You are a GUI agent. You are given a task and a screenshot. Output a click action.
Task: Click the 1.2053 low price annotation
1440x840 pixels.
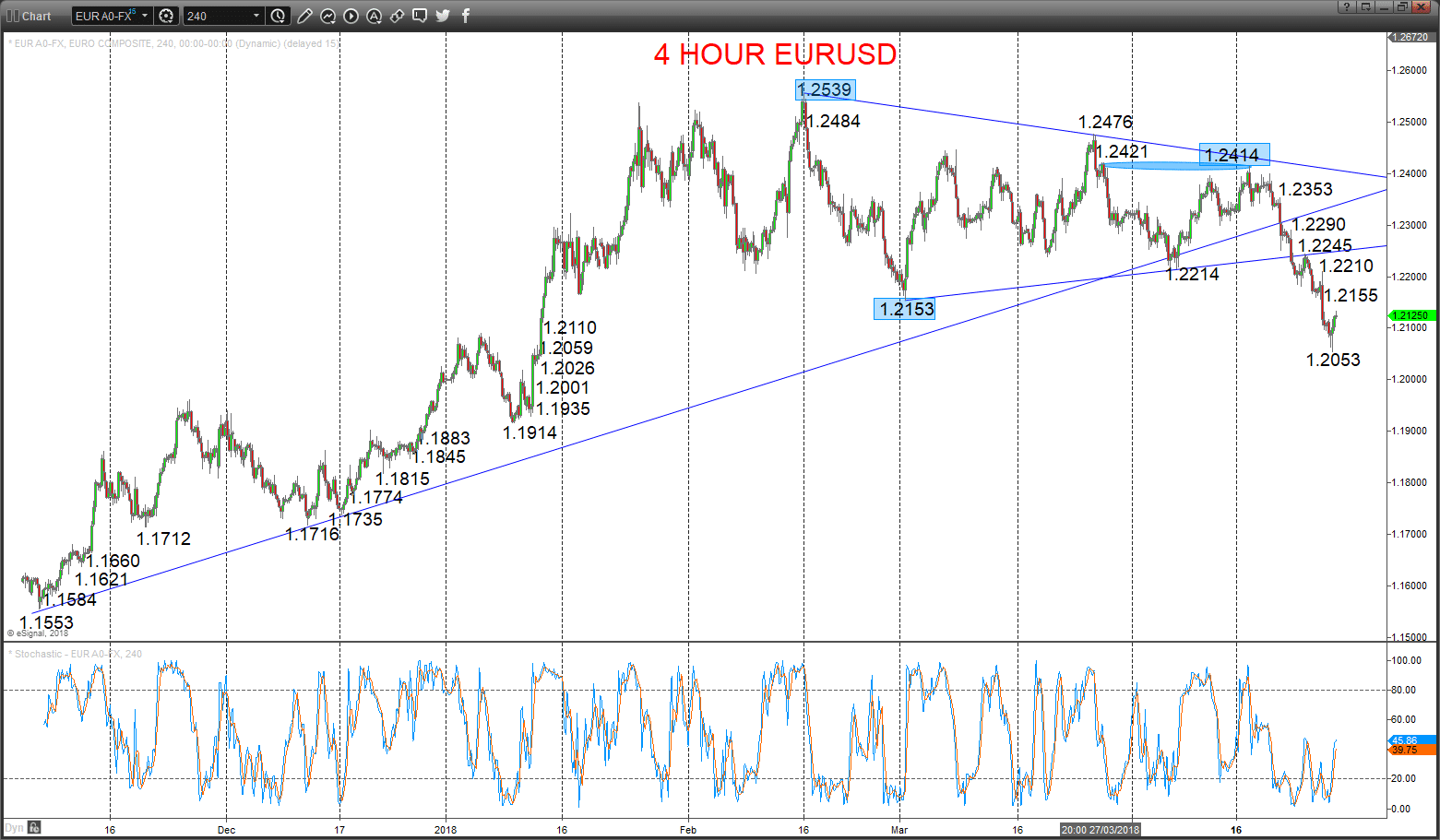tap(1333, 360)
